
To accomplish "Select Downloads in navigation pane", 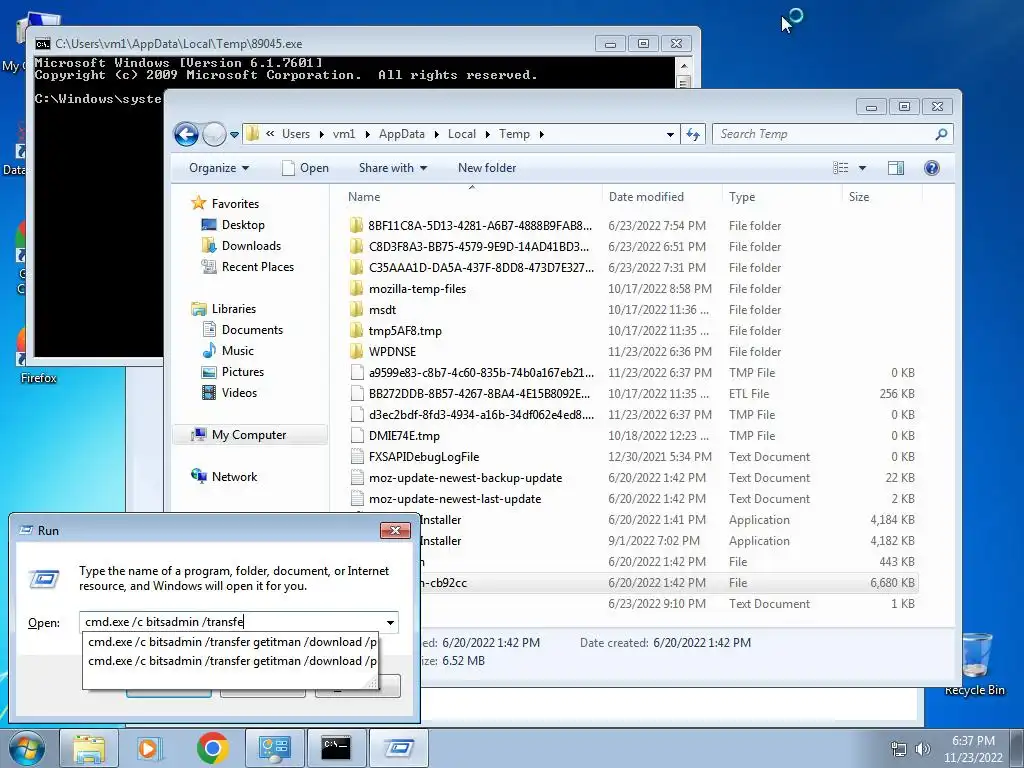I will [242, 246].
